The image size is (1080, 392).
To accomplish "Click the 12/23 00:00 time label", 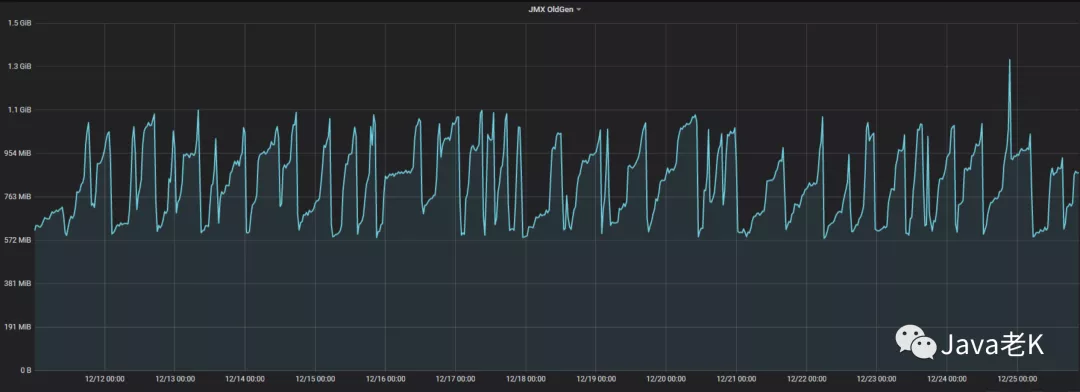I will click(x=877, y=379).
